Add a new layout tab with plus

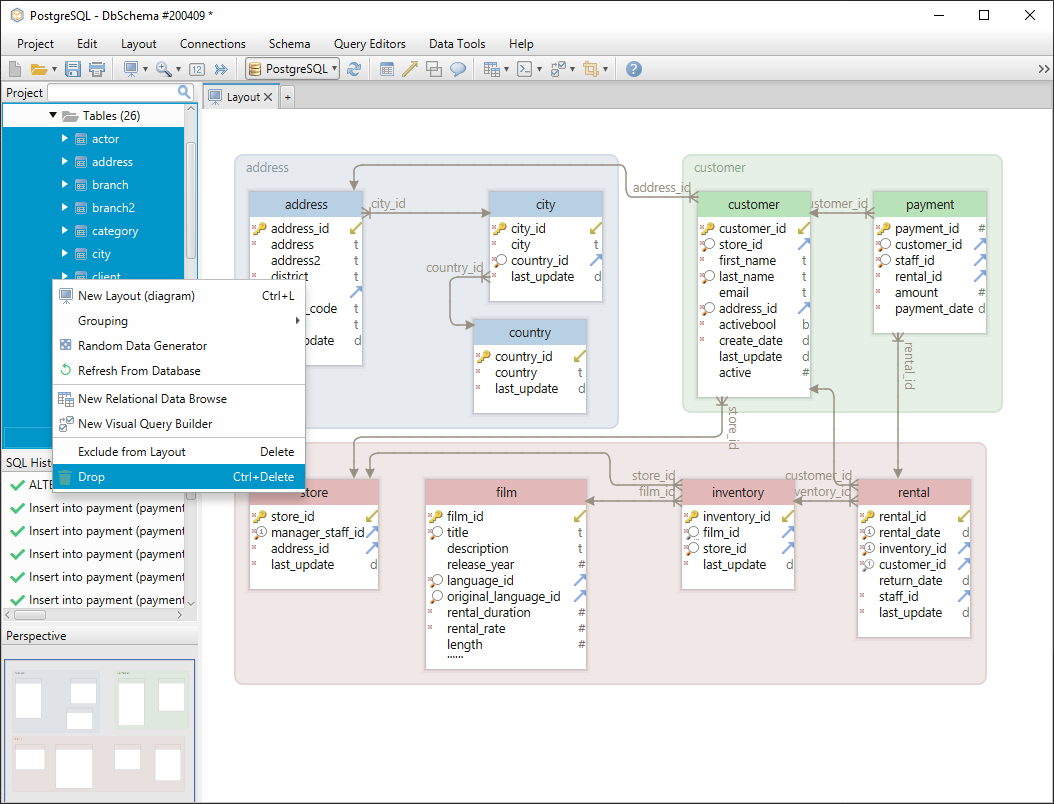(x=288, y=97)
